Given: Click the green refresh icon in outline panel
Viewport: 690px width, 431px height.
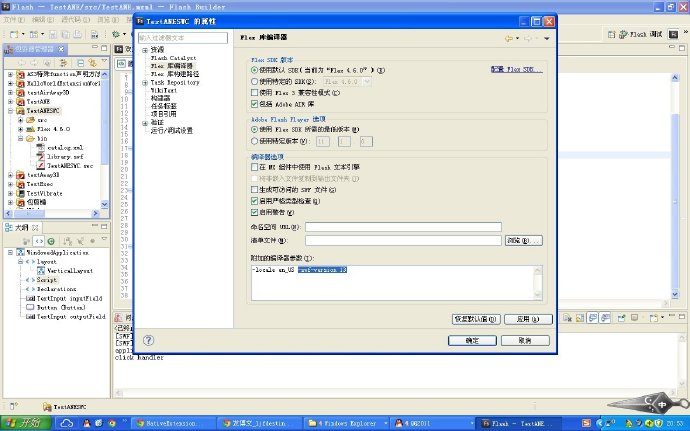Looking at the screenshot, I should coord(51,241).
